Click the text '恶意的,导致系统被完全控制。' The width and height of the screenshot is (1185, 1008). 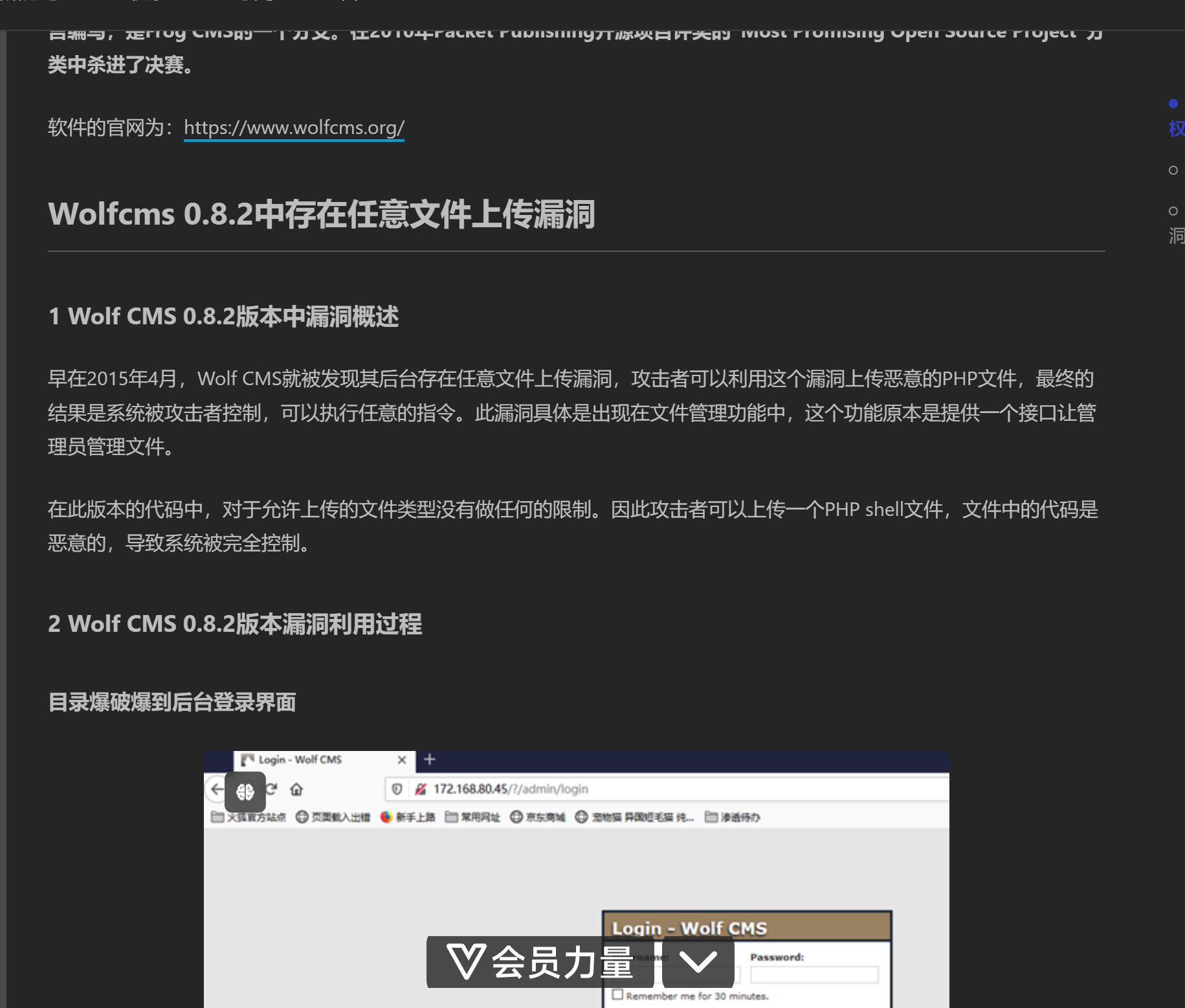[179, 543]
